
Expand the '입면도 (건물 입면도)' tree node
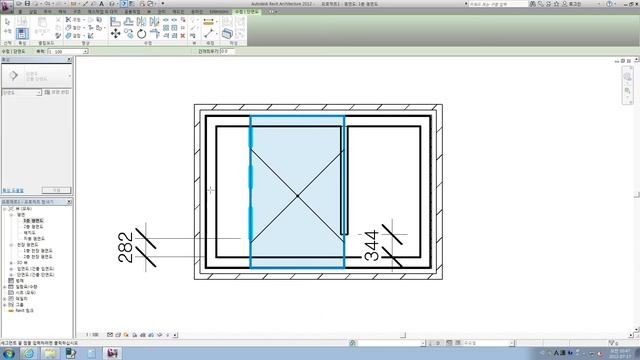point(11,269)
